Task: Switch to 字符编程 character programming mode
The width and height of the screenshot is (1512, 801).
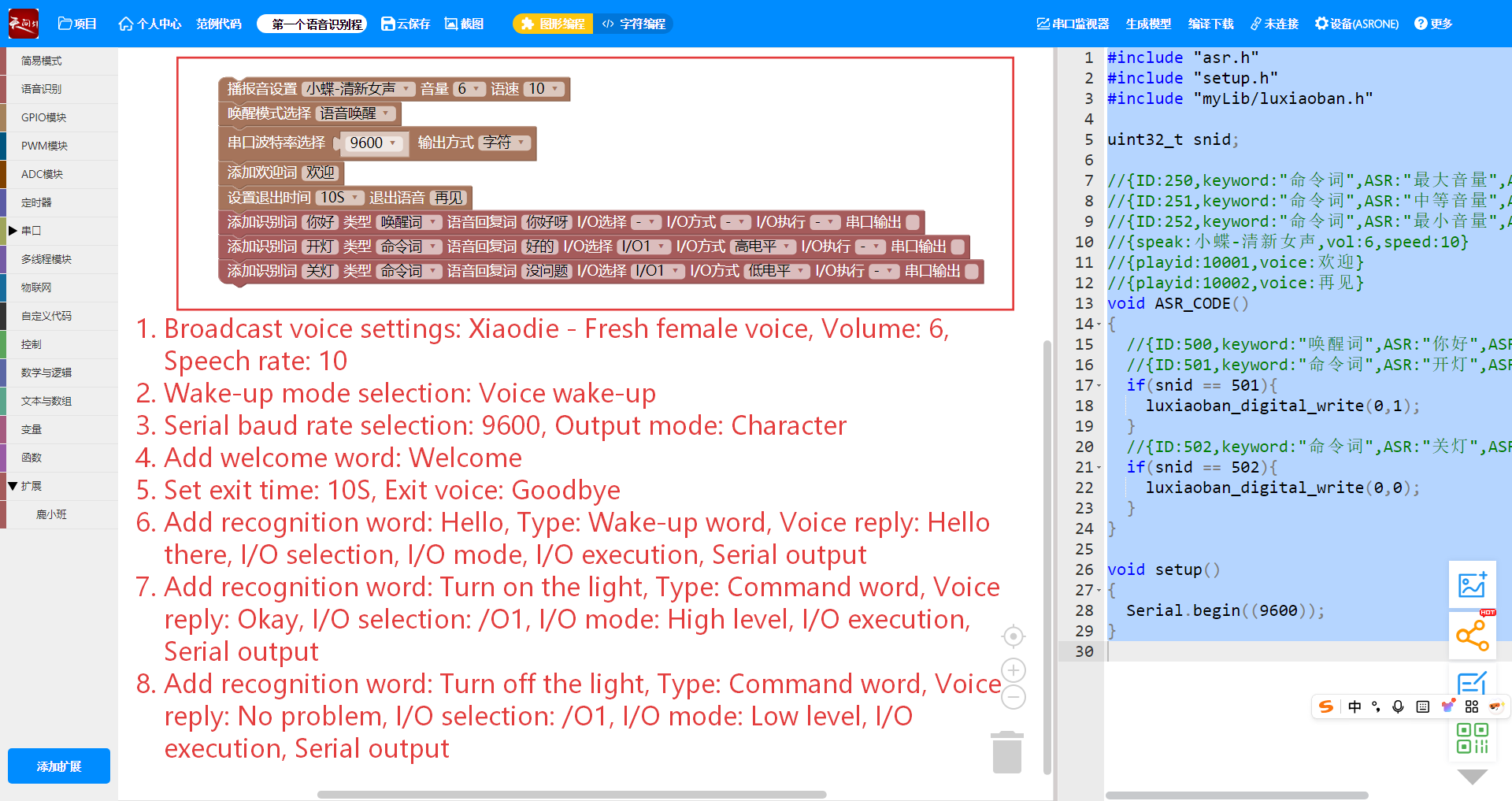Action: [x=632, y=24]
